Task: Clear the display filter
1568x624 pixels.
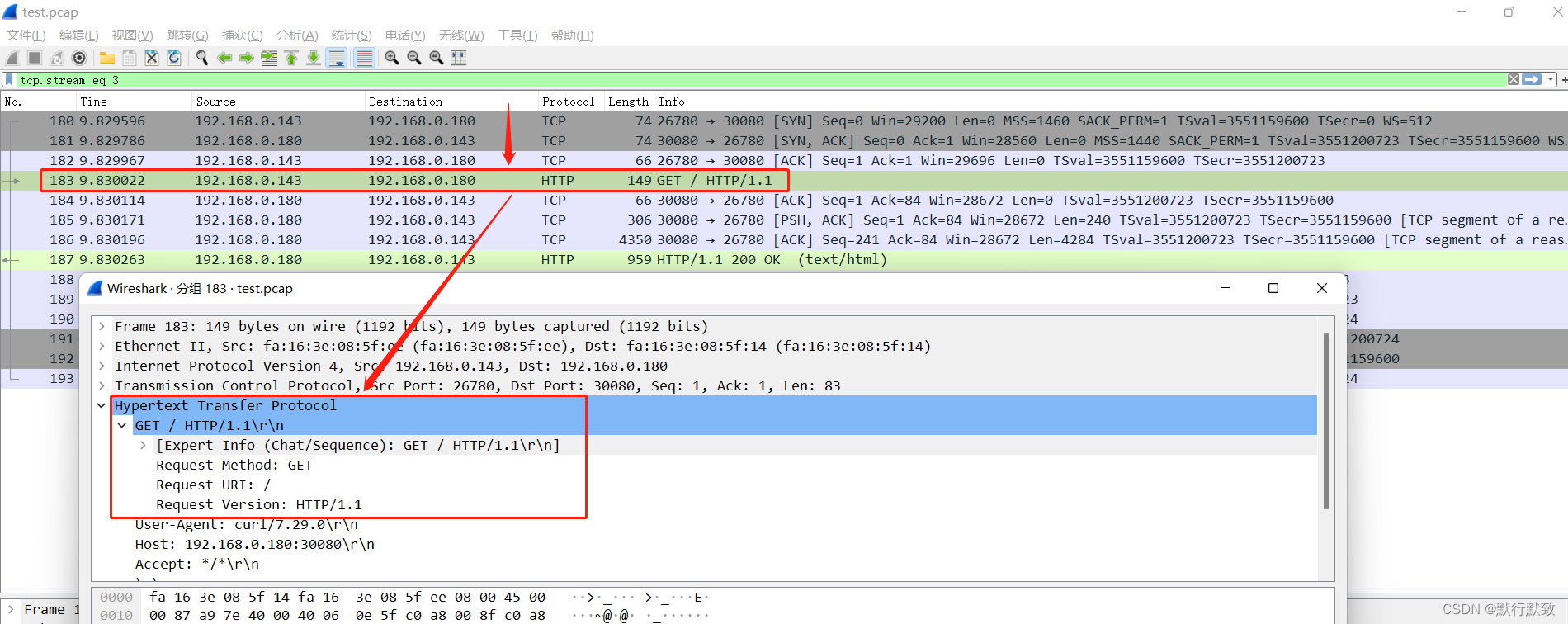Action: coord(1514,80)
